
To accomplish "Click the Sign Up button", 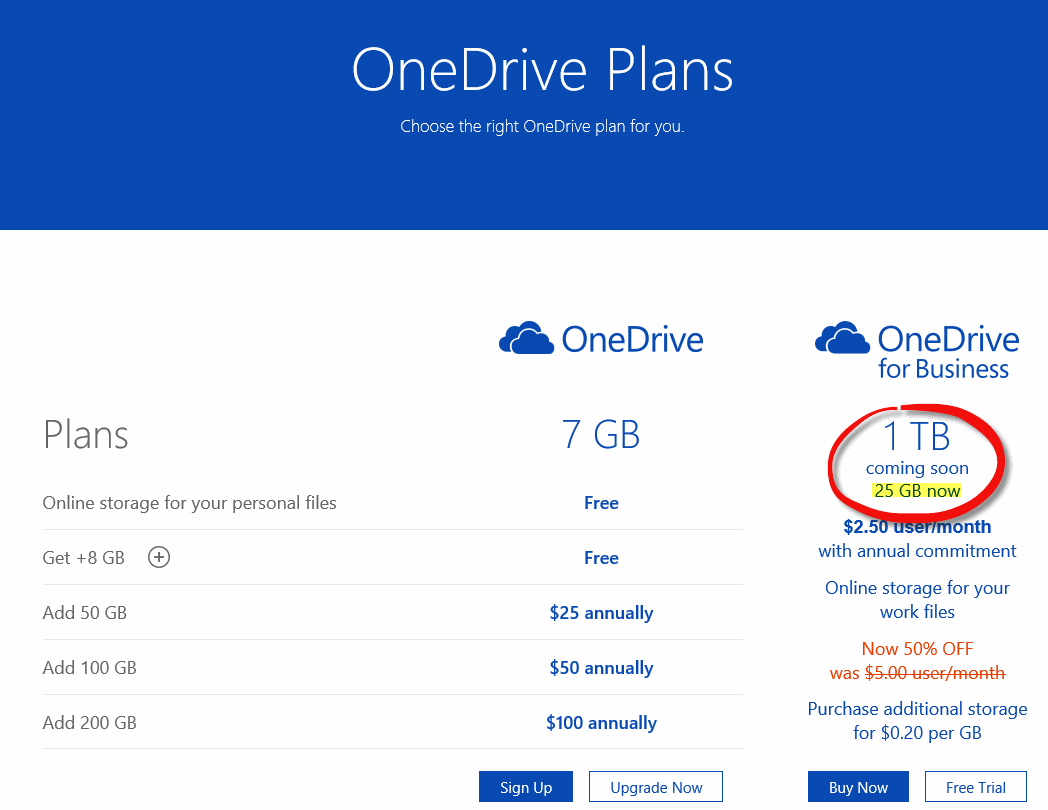I will point(525,787).
